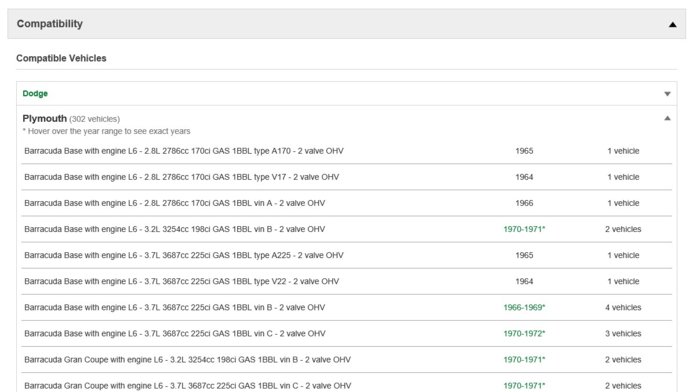Click 1970-1971 for Gran Coupe 3.2L vin B

tap(524, 359)
